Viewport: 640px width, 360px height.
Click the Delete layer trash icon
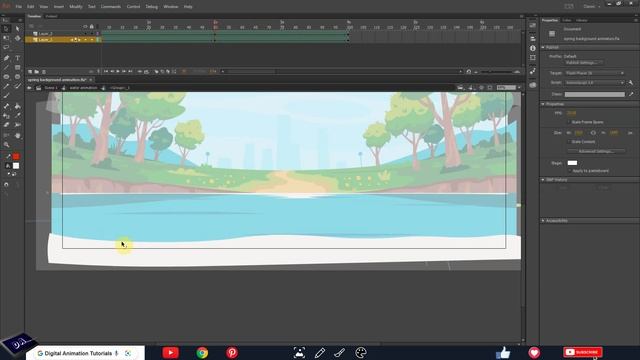(x=44, y=71)
